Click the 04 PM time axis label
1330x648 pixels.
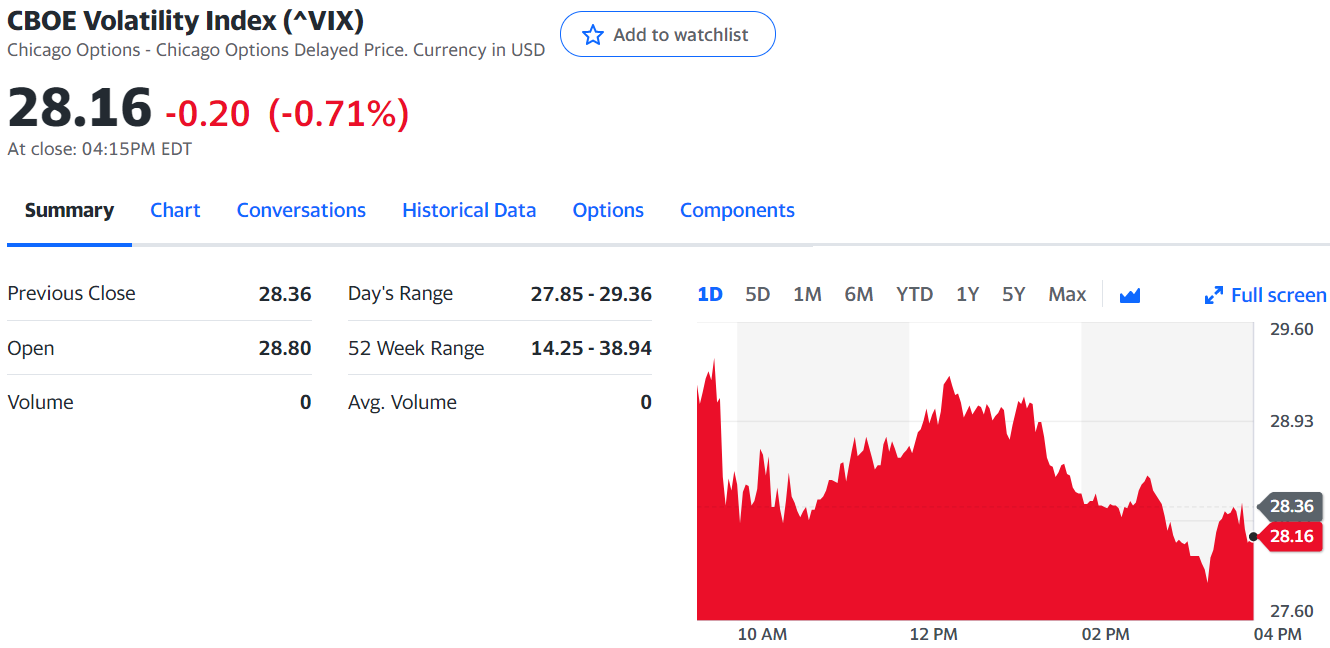[1278, 634]
